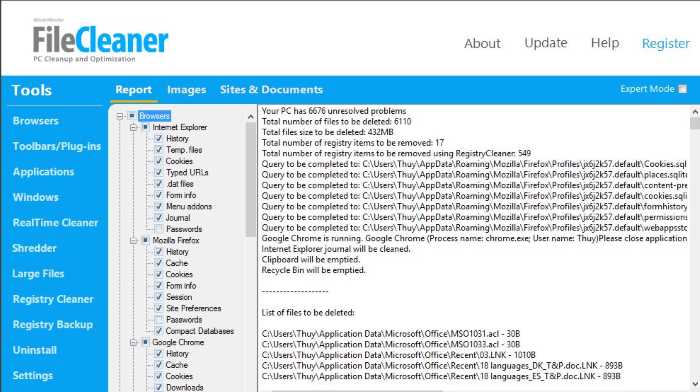Select the Internet Explorer tree label

point(179,127)
